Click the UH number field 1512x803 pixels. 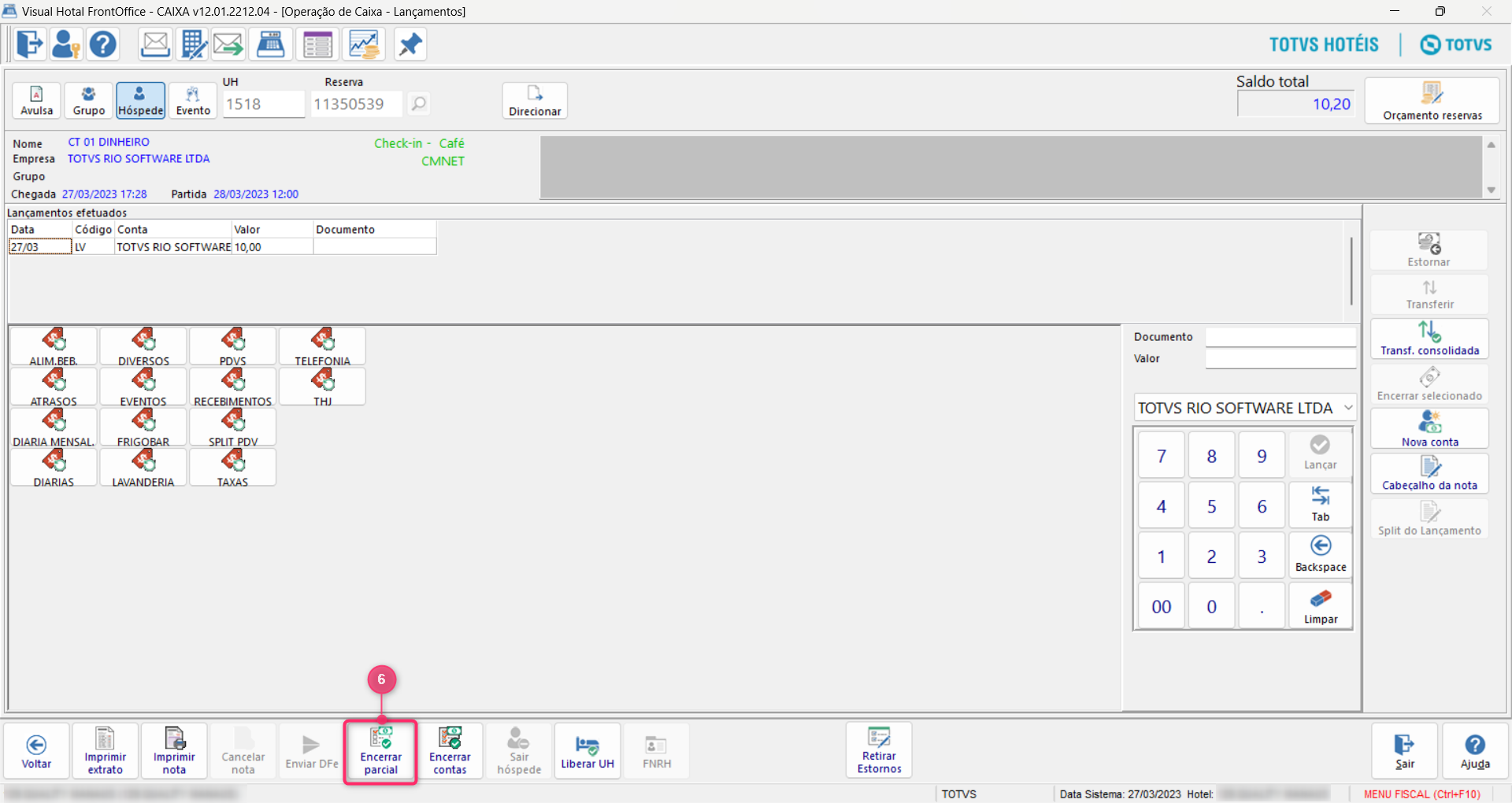pos(264,104)
